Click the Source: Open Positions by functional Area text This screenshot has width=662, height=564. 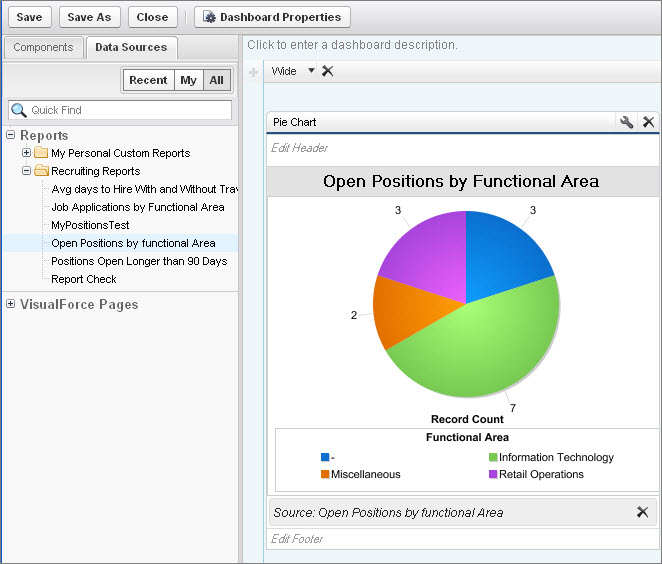(x=388, y=512)
